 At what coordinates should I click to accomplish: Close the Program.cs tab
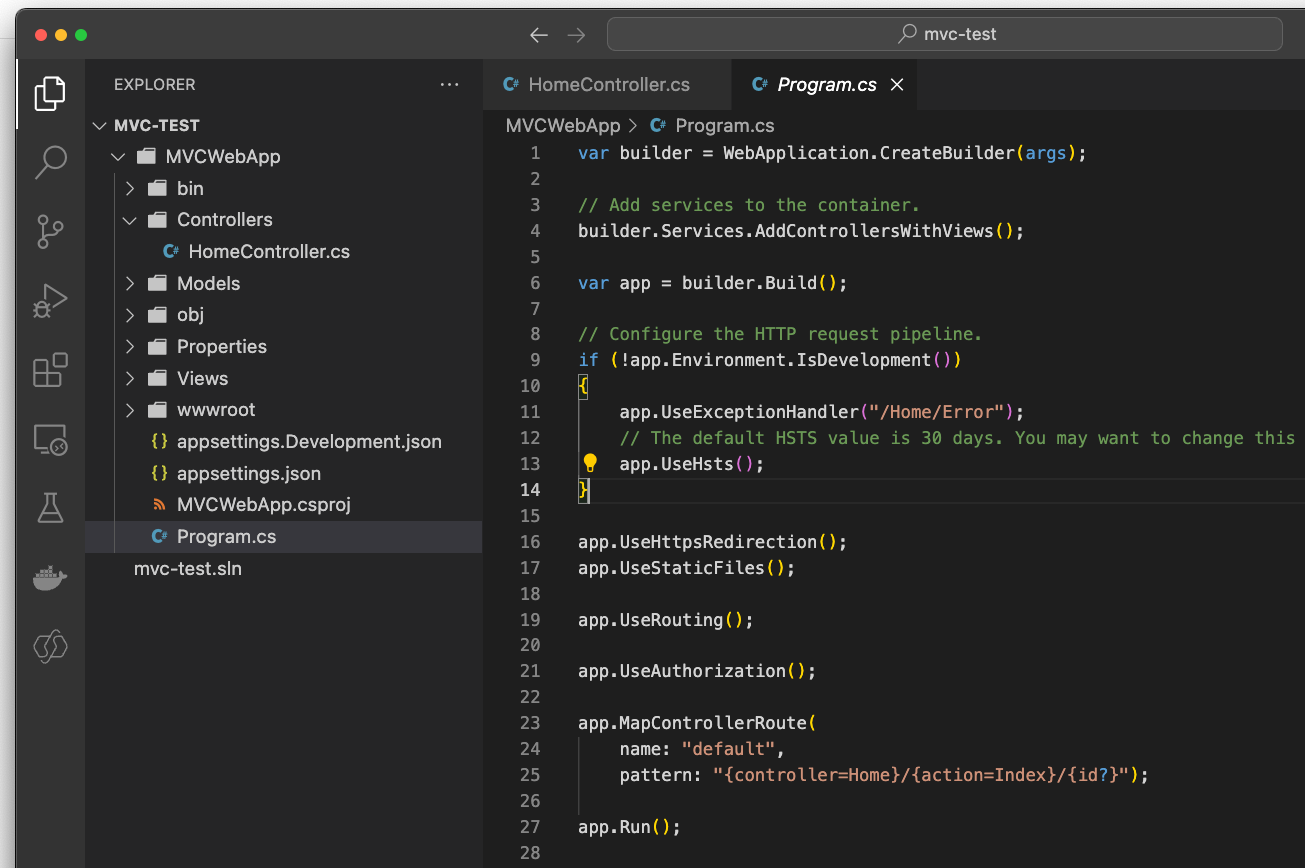(x=897, y=85)
